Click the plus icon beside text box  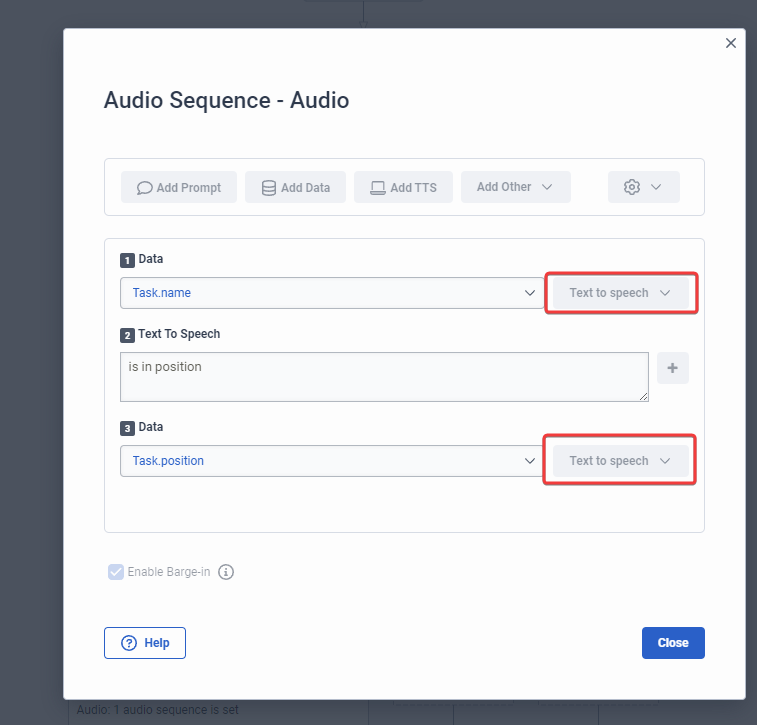point(672,368)
